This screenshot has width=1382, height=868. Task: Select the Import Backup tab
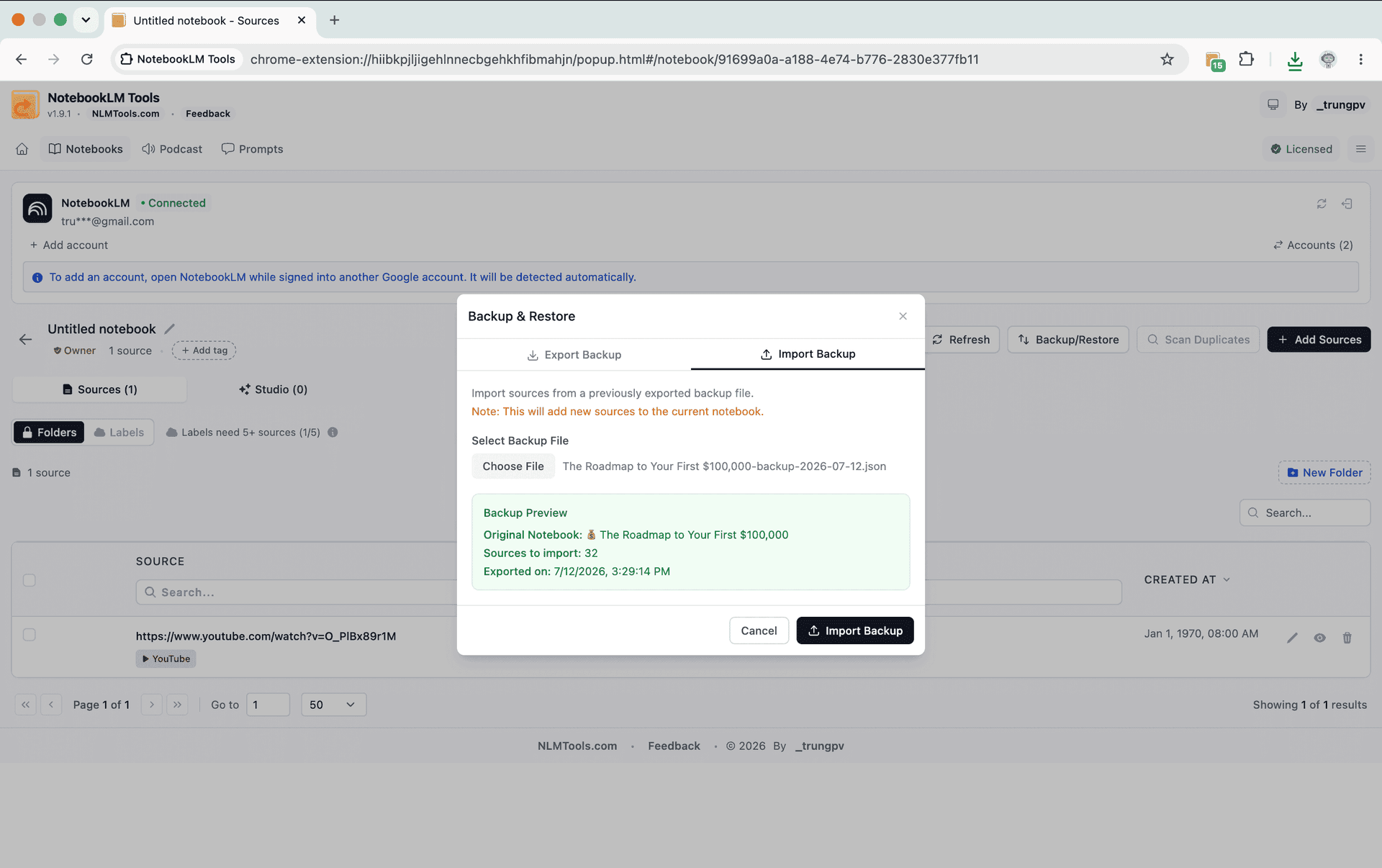(808, 354)
